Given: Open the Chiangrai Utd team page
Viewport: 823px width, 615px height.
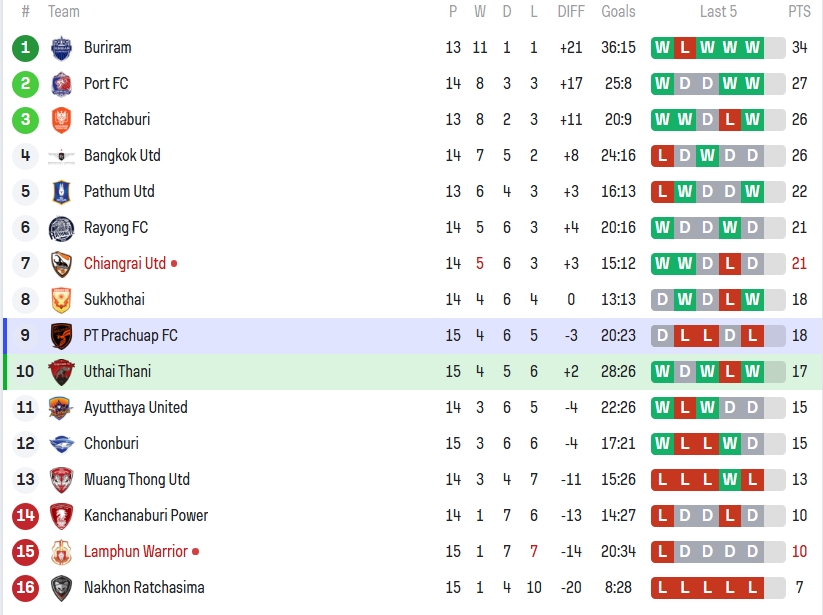Looking at the screenshot, I should coord(124,264).
